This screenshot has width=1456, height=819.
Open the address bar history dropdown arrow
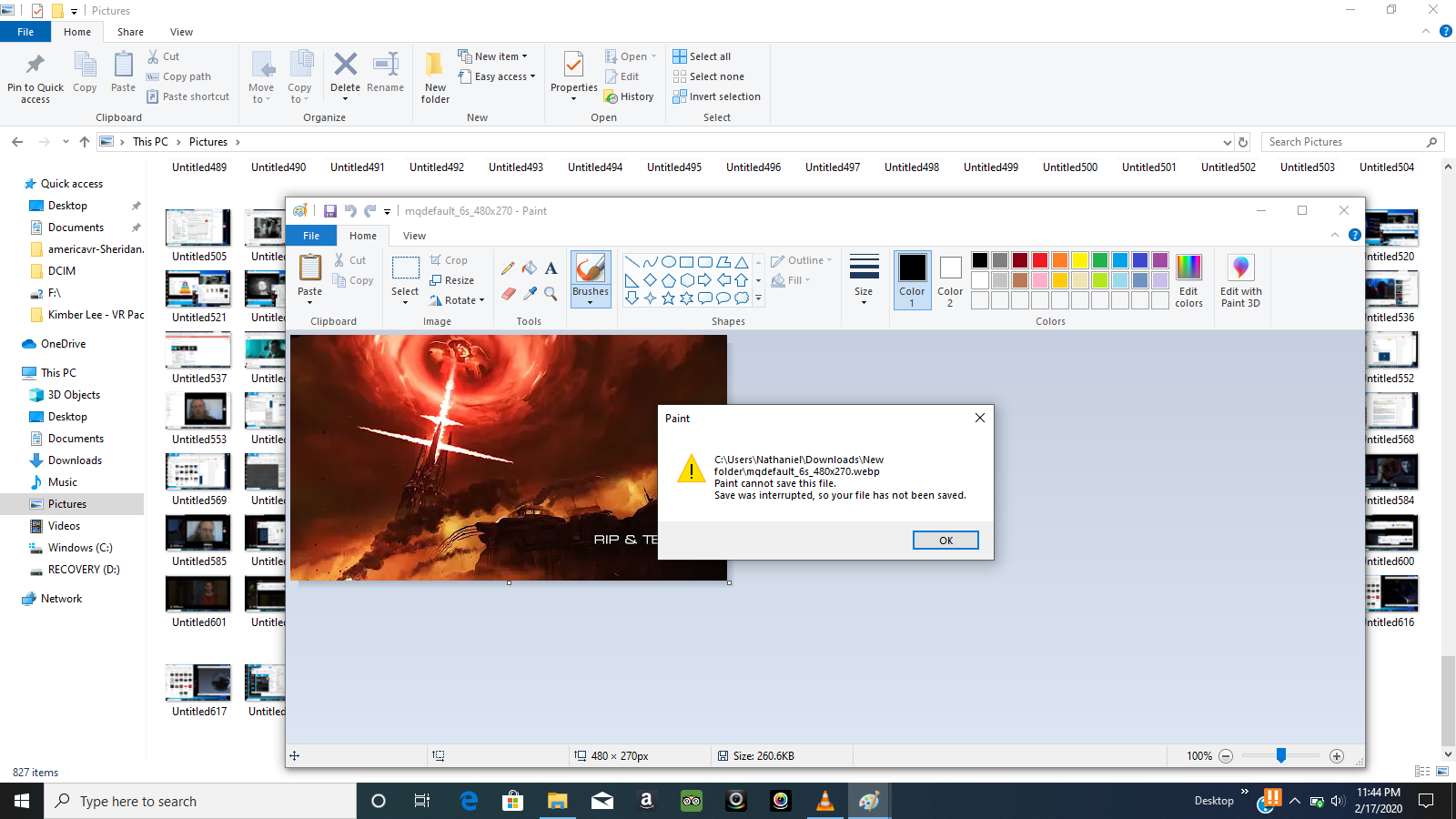[1227, 142]
